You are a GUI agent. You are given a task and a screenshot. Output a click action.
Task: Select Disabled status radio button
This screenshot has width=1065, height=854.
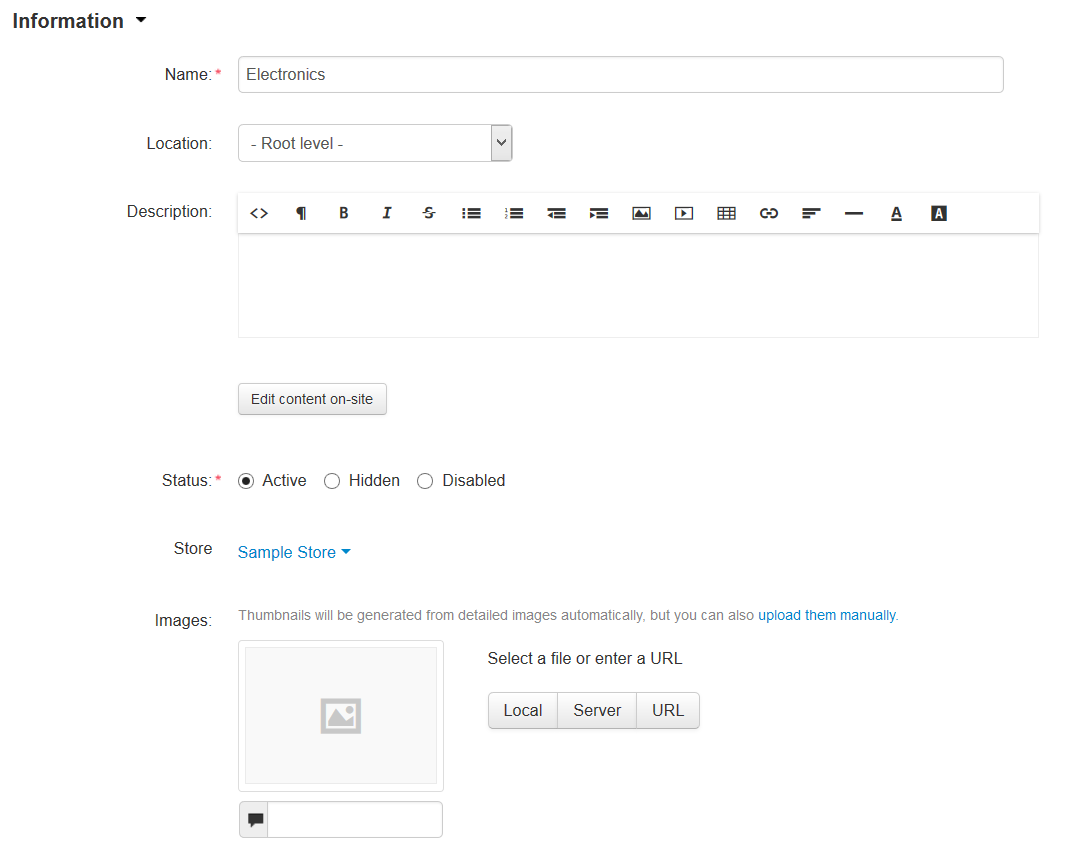pos(425,481)
